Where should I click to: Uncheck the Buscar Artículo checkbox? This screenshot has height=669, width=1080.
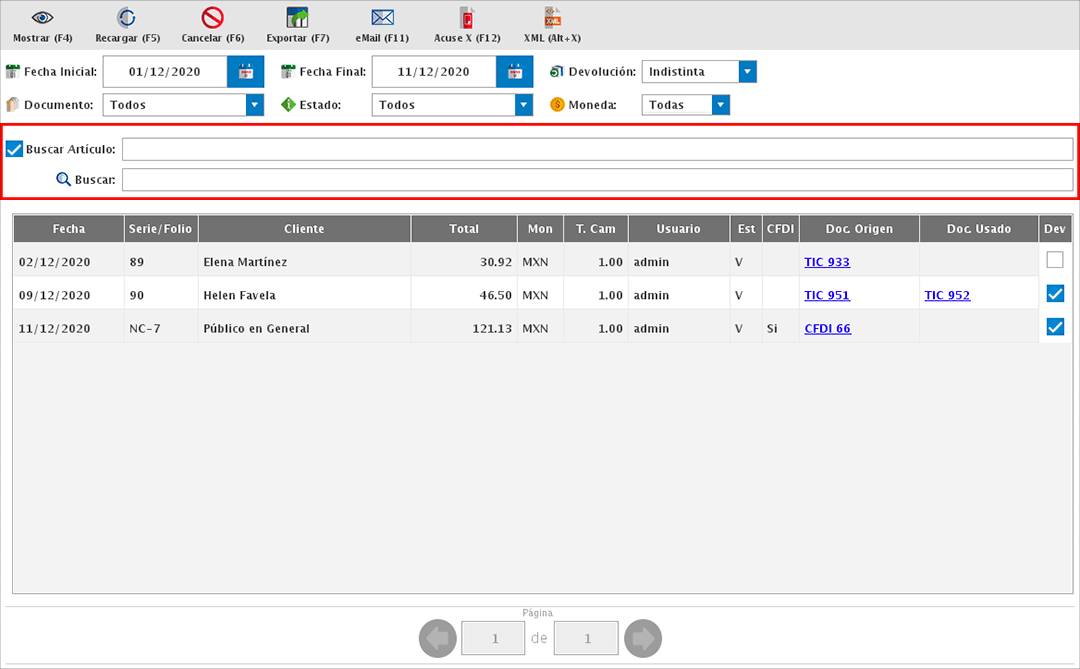14,149
